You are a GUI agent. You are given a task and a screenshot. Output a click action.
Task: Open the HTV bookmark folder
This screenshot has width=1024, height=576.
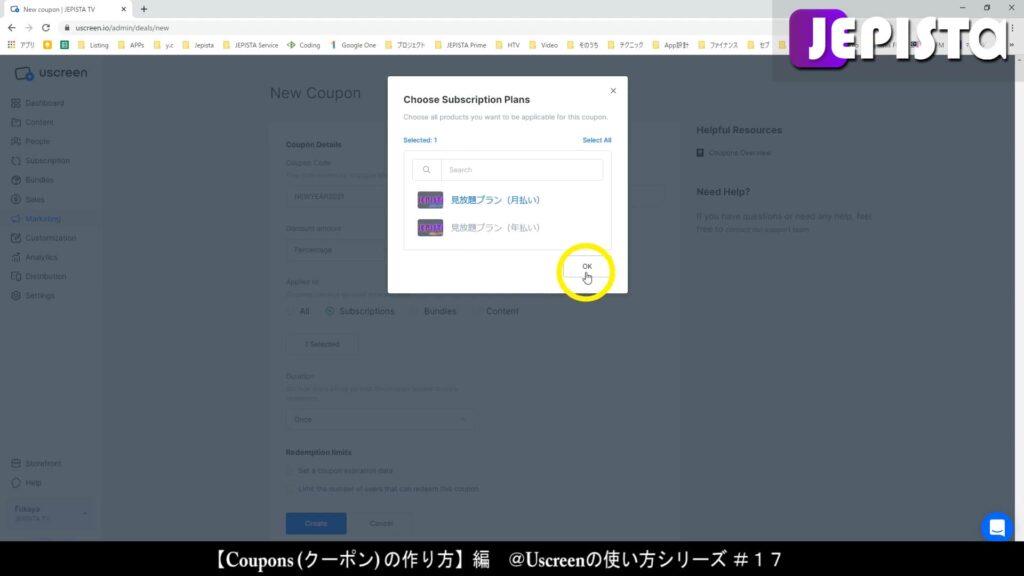pos(508,45)
